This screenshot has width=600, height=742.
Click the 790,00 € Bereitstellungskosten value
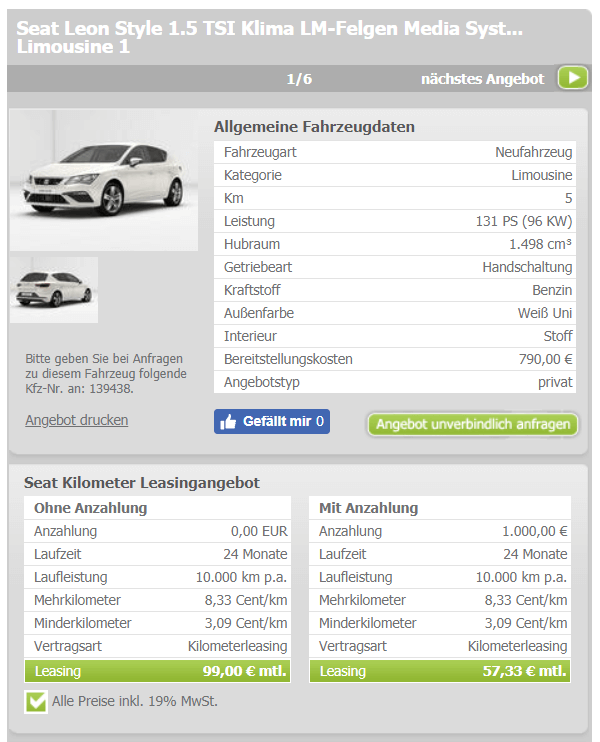click(x=545, y=359)
